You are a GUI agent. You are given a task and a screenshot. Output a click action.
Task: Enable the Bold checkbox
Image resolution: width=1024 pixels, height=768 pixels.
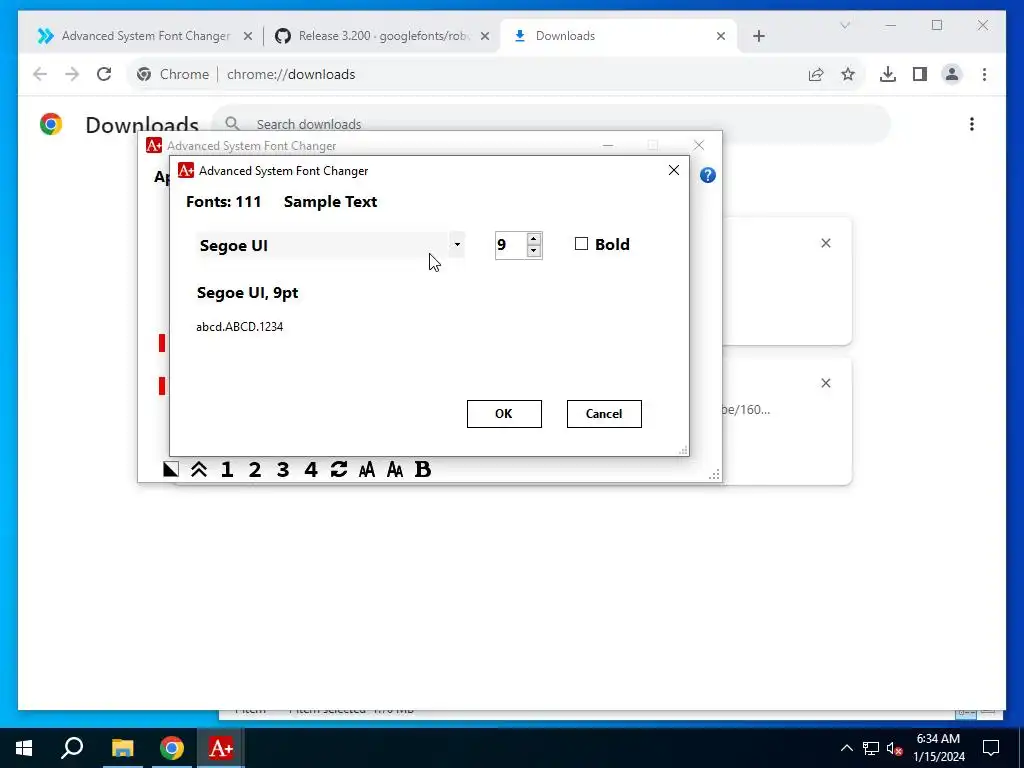point(581,244)
